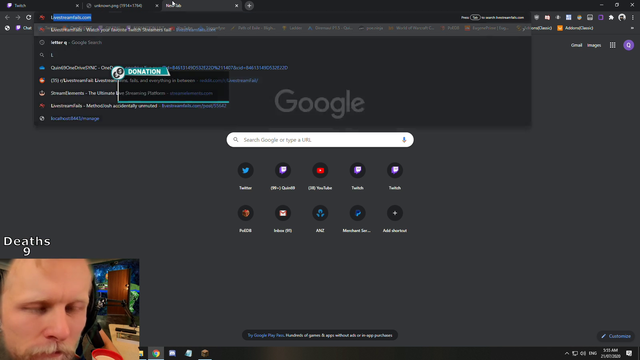Open a new tab with plus button
The width and height of the screenshot is (640, 360).
coord(249,6)
